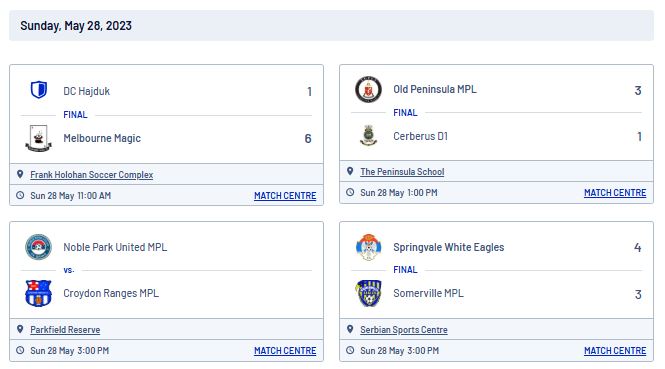Select the Melbourne Magic team name
This screenshot has height=369, width=665.
tap(102, 138)
